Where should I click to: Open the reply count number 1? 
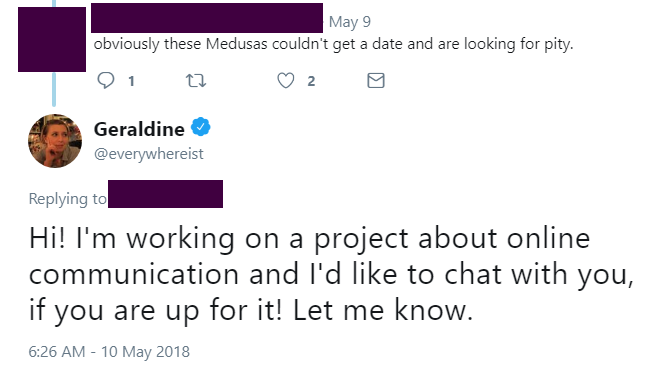point(131,81)
